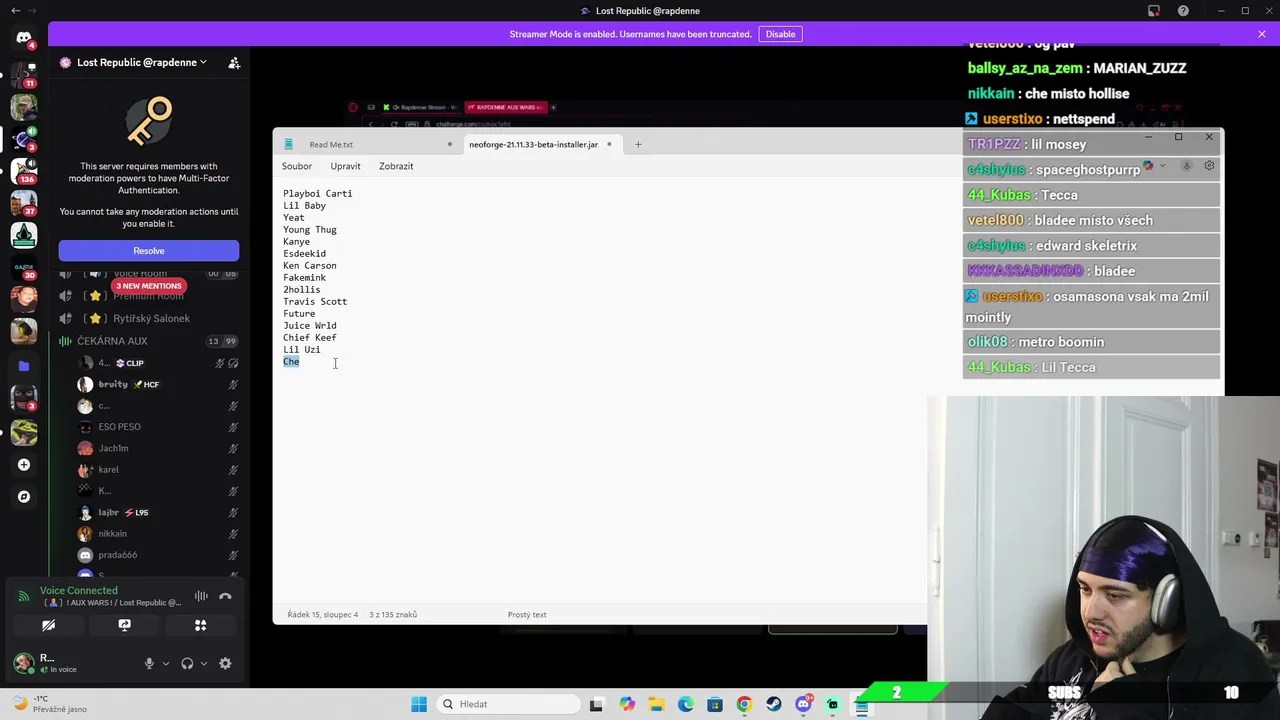1280x720 pixels.
Task: Open Microsoft Edge from the taskbar
Action: coord(685,704)
